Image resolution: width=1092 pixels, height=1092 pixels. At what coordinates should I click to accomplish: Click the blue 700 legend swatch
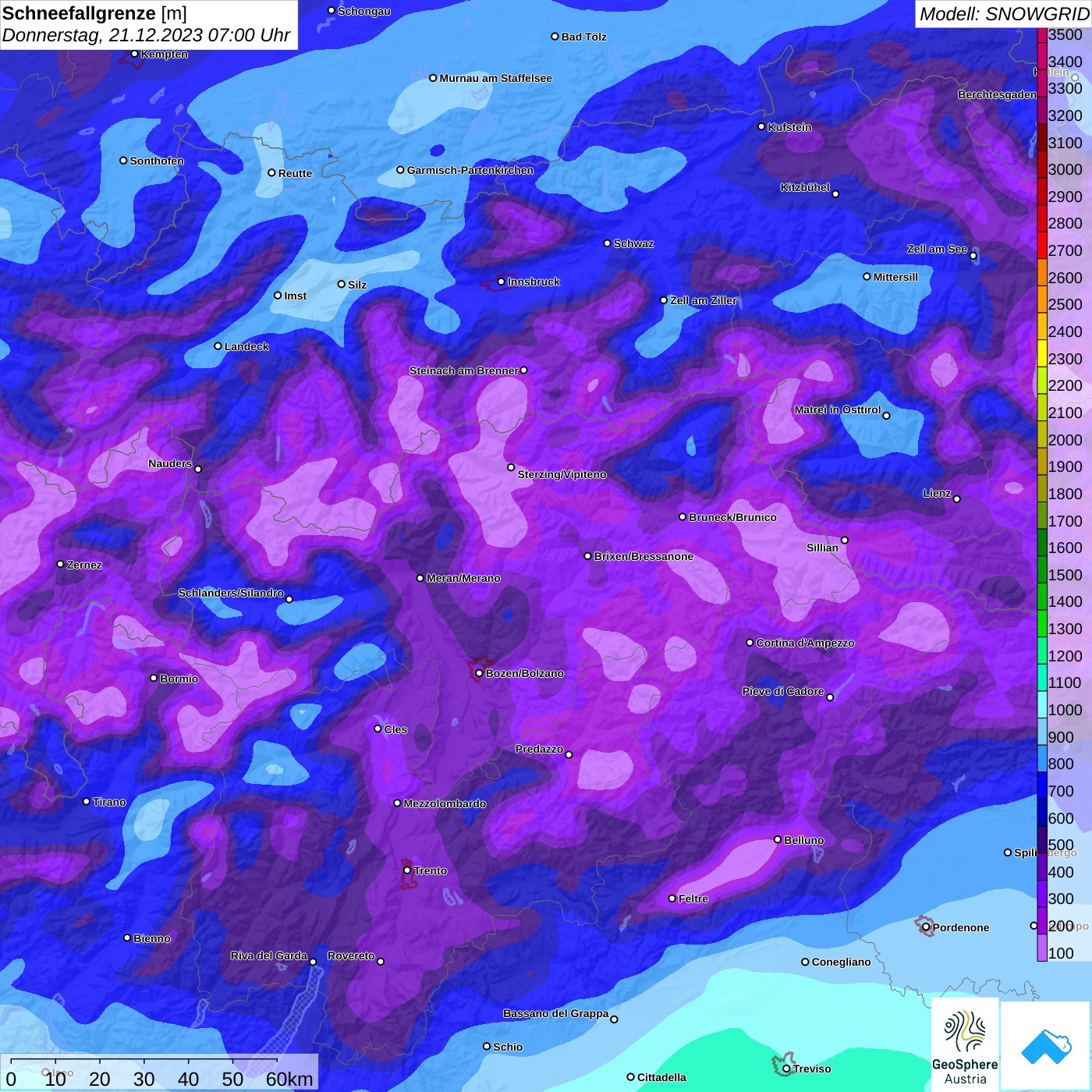click(x=1042, y=785)
